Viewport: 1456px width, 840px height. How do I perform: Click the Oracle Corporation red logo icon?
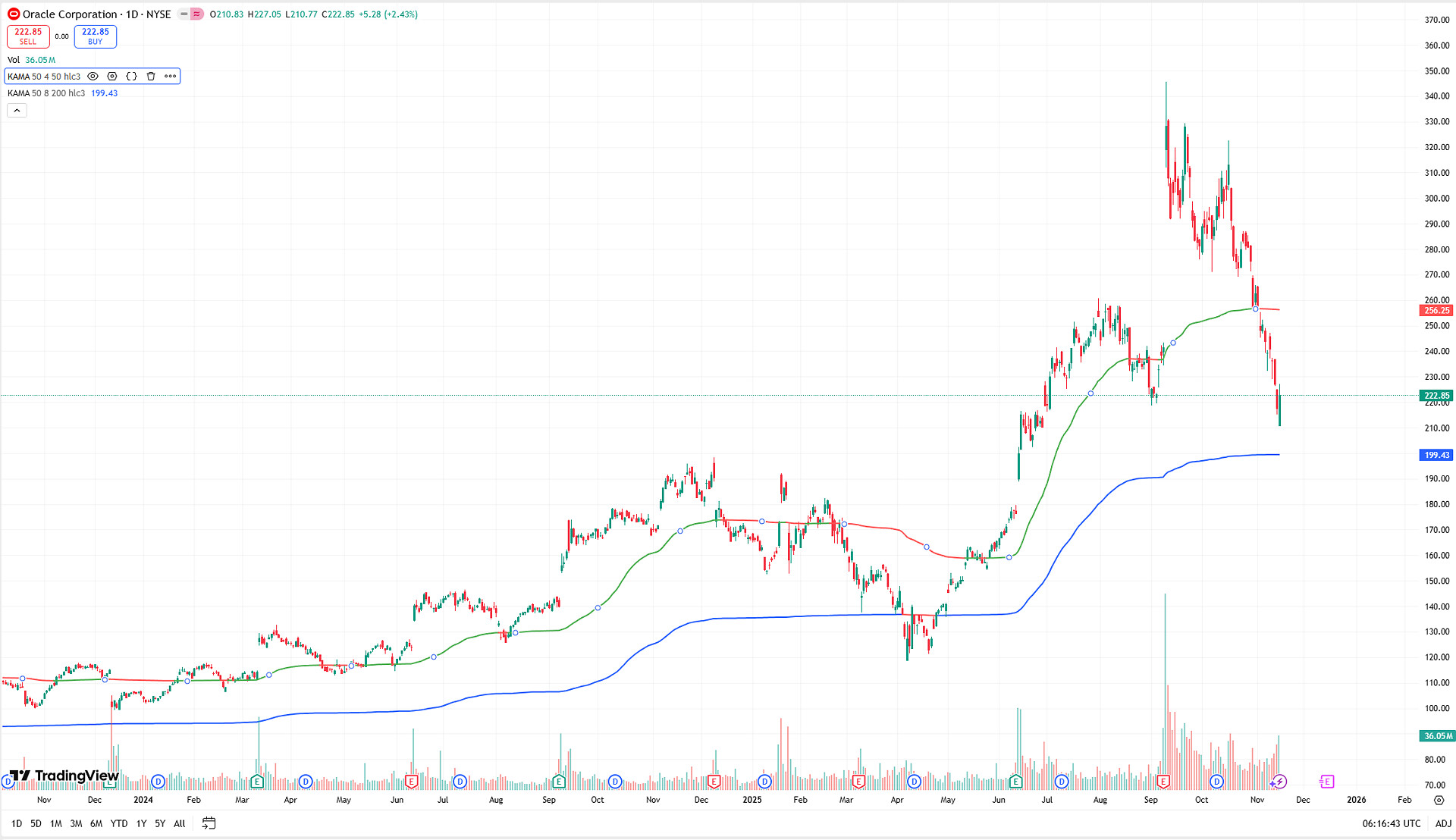[14, 14]
